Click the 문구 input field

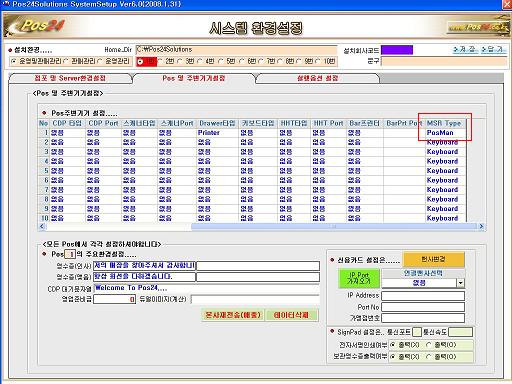pos(444,61)
